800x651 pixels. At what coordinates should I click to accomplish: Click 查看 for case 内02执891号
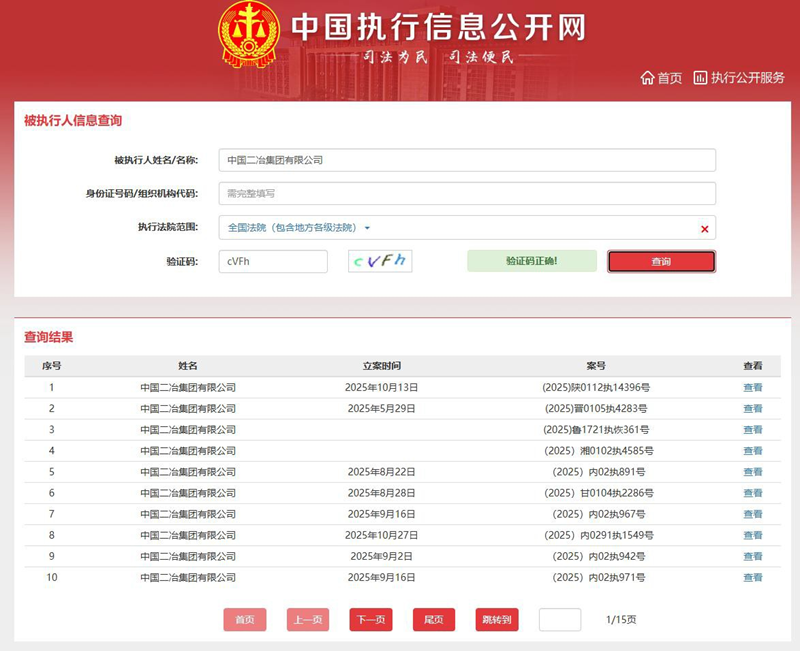coord(752,472)
